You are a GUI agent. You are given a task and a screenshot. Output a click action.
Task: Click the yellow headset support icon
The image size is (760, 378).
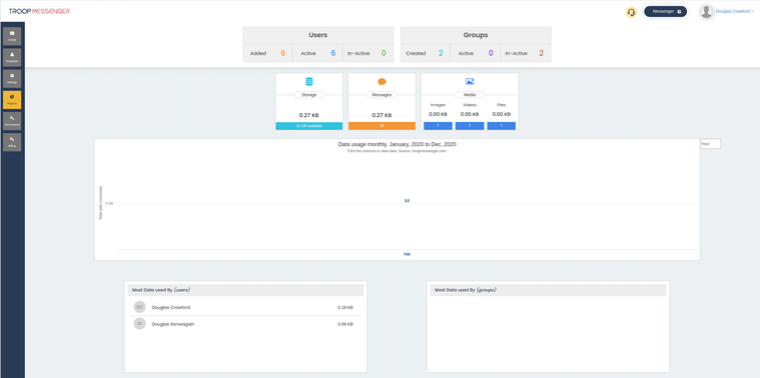point(631,12)
